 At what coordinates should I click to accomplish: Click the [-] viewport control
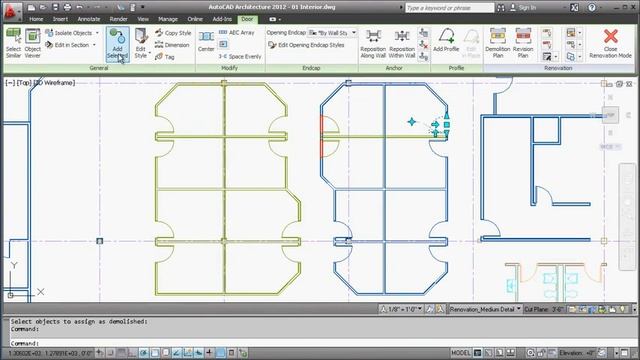tap(10, 82)
